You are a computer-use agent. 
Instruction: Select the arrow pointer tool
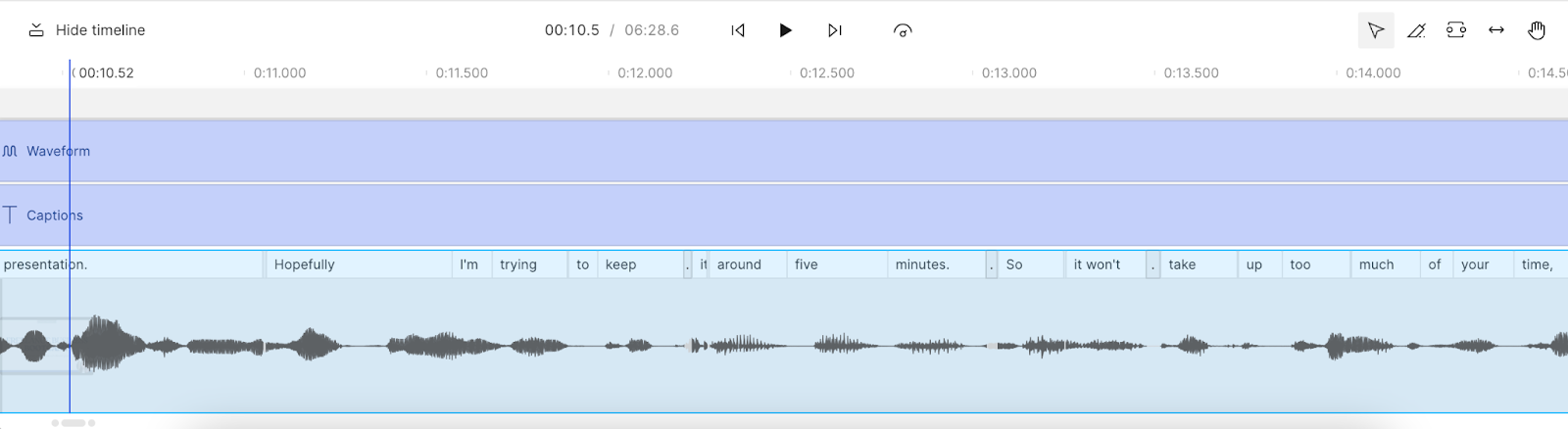1376,30
